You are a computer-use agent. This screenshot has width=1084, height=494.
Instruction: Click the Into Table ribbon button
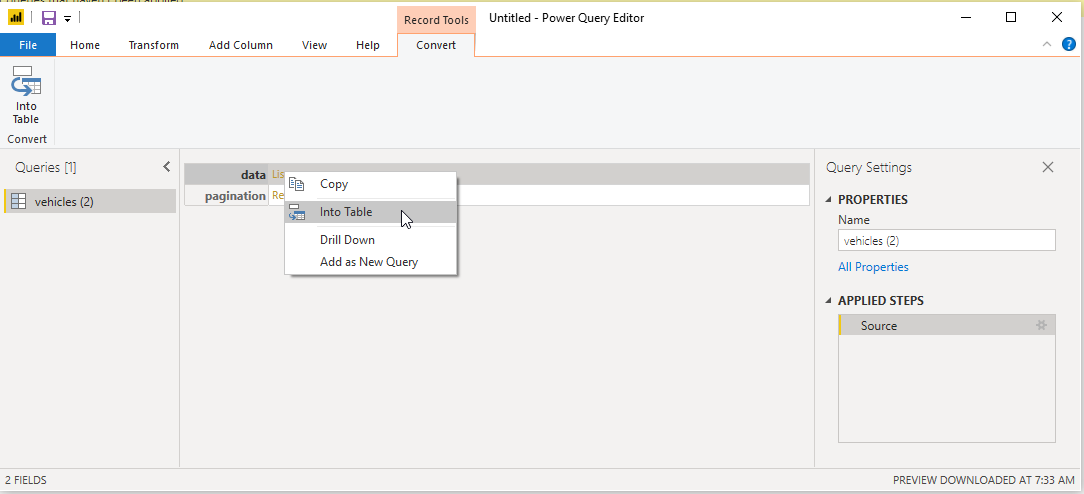click(26, 95)
